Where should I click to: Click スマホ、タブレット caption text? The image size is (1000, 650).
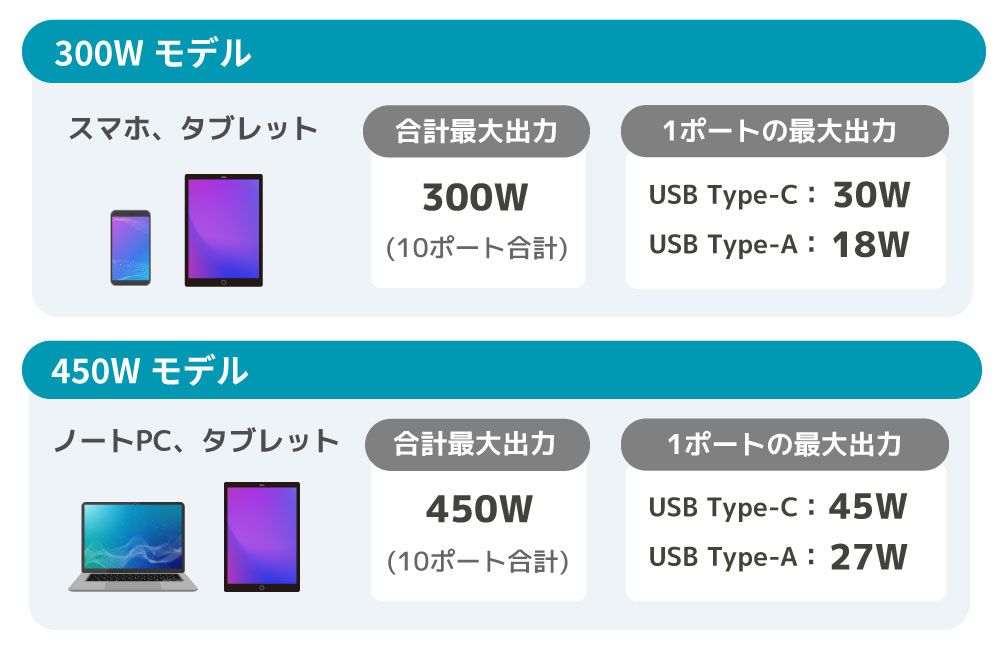click(193, 129)
